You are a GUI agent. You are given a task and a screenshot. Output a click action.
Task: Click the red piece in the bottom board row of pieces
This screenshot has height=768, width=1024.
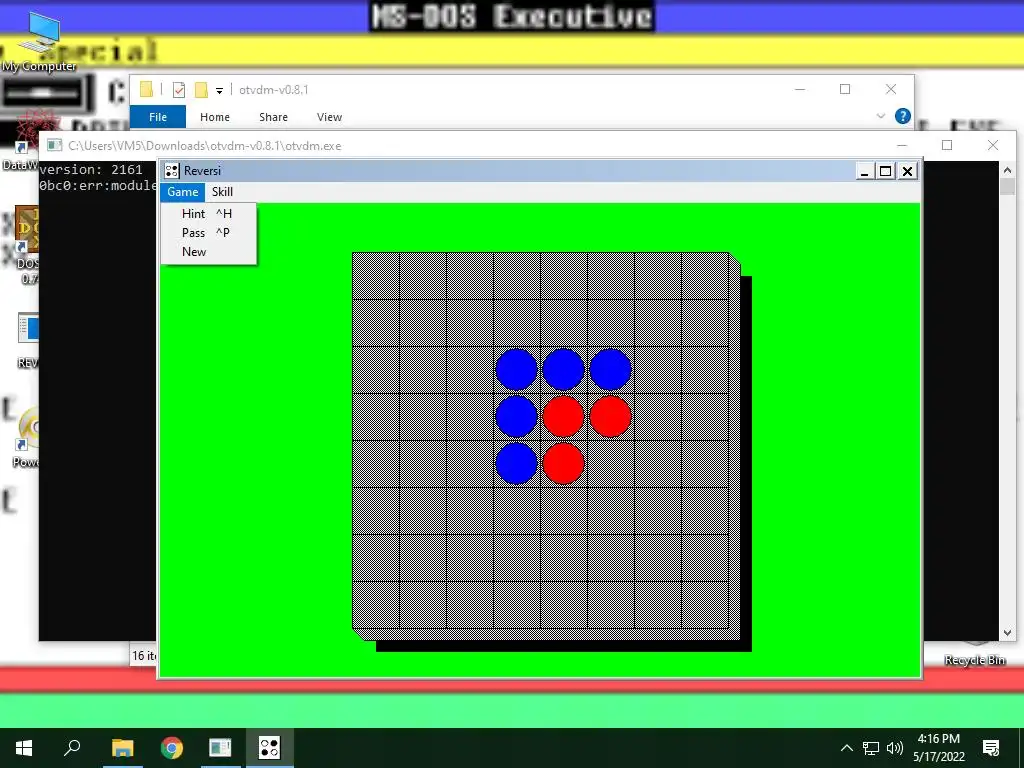[x=564, y=463]
